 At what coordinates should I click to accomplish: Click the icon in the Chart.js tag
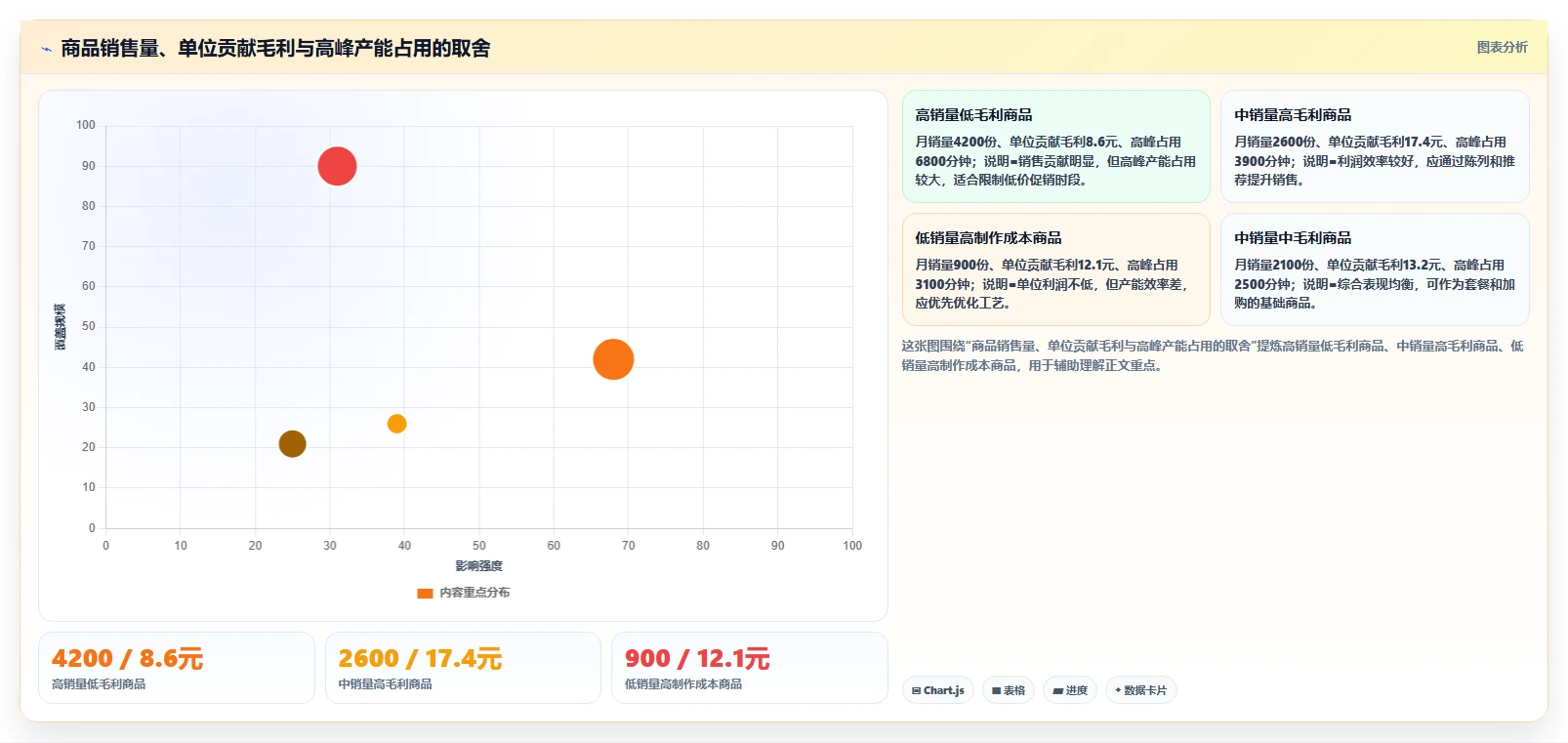(916, 690)
